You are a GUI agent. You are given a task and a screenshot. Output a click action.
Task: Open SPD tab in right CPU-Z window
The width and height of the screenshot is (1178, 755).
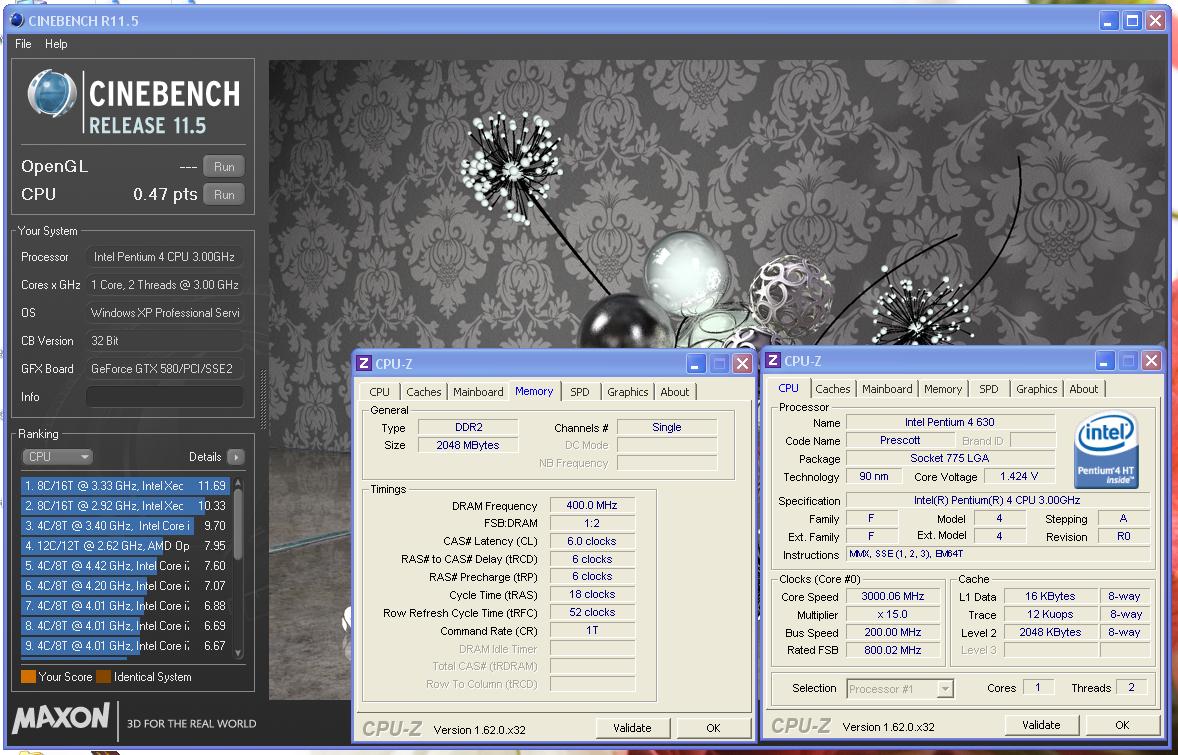[x=989, y=388]
